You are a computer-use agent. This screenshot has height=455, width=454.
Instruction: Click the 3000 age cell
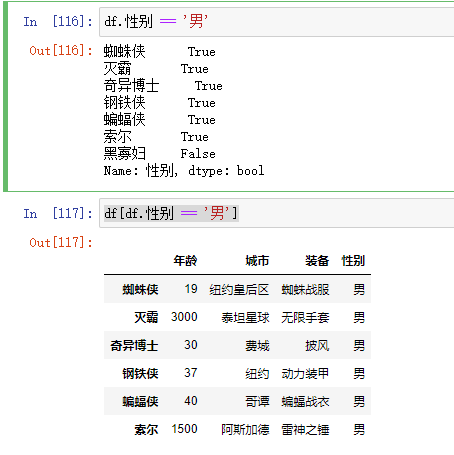point(184,317)
